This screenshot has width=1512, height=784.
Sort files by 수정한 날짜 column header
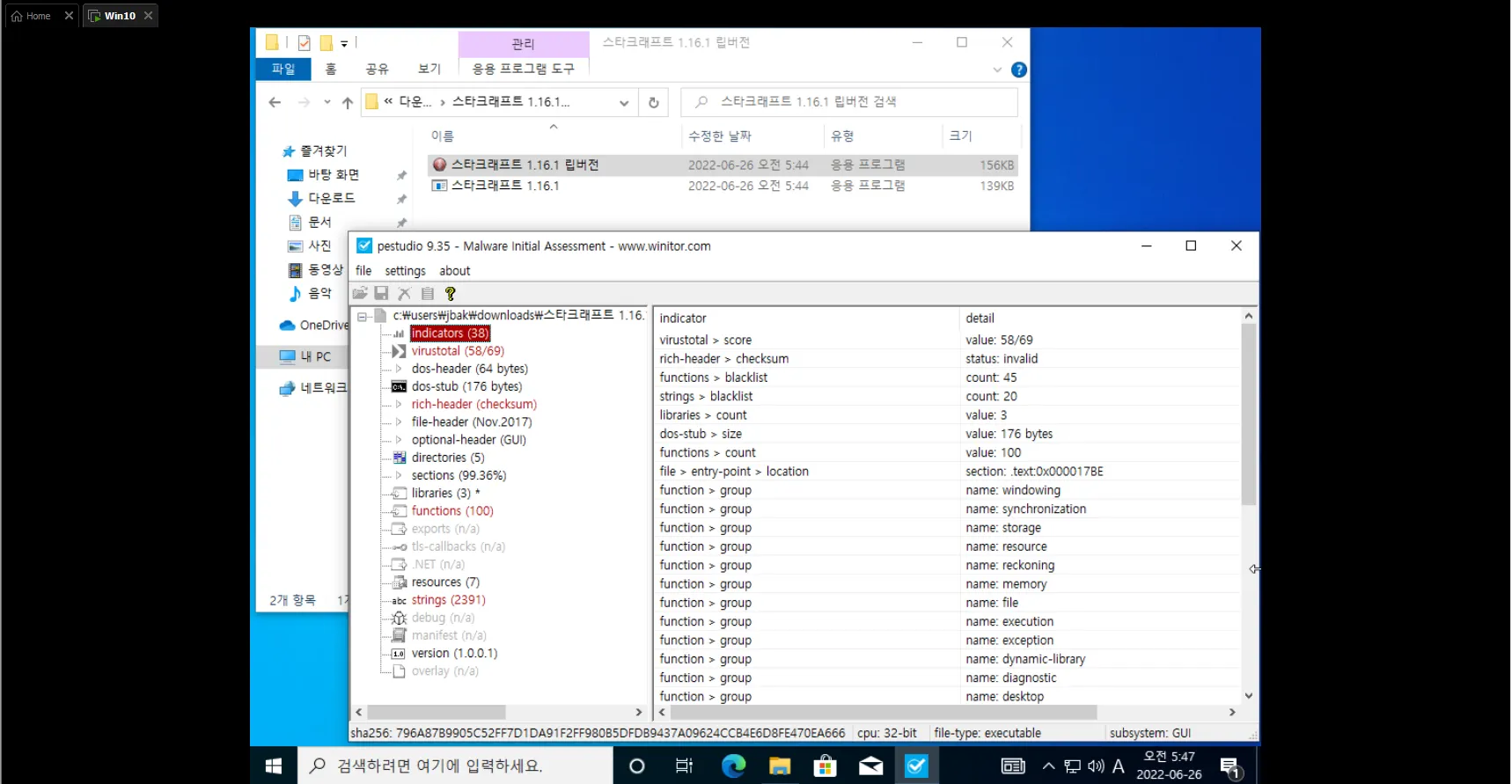[719, 136]
